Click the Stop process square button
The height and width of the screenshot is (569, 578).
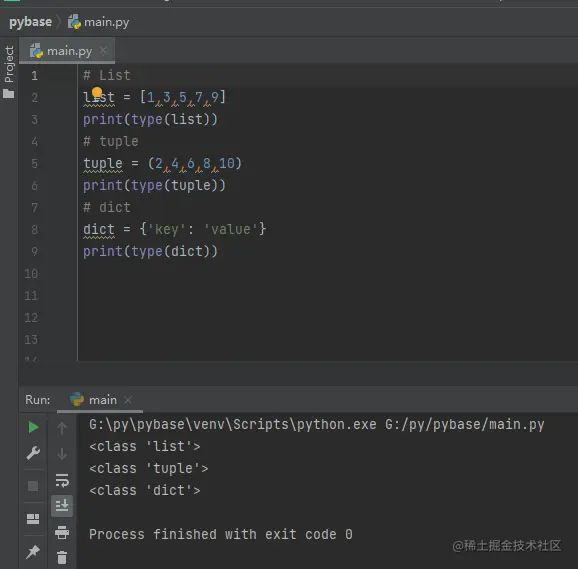coord(33,486)
